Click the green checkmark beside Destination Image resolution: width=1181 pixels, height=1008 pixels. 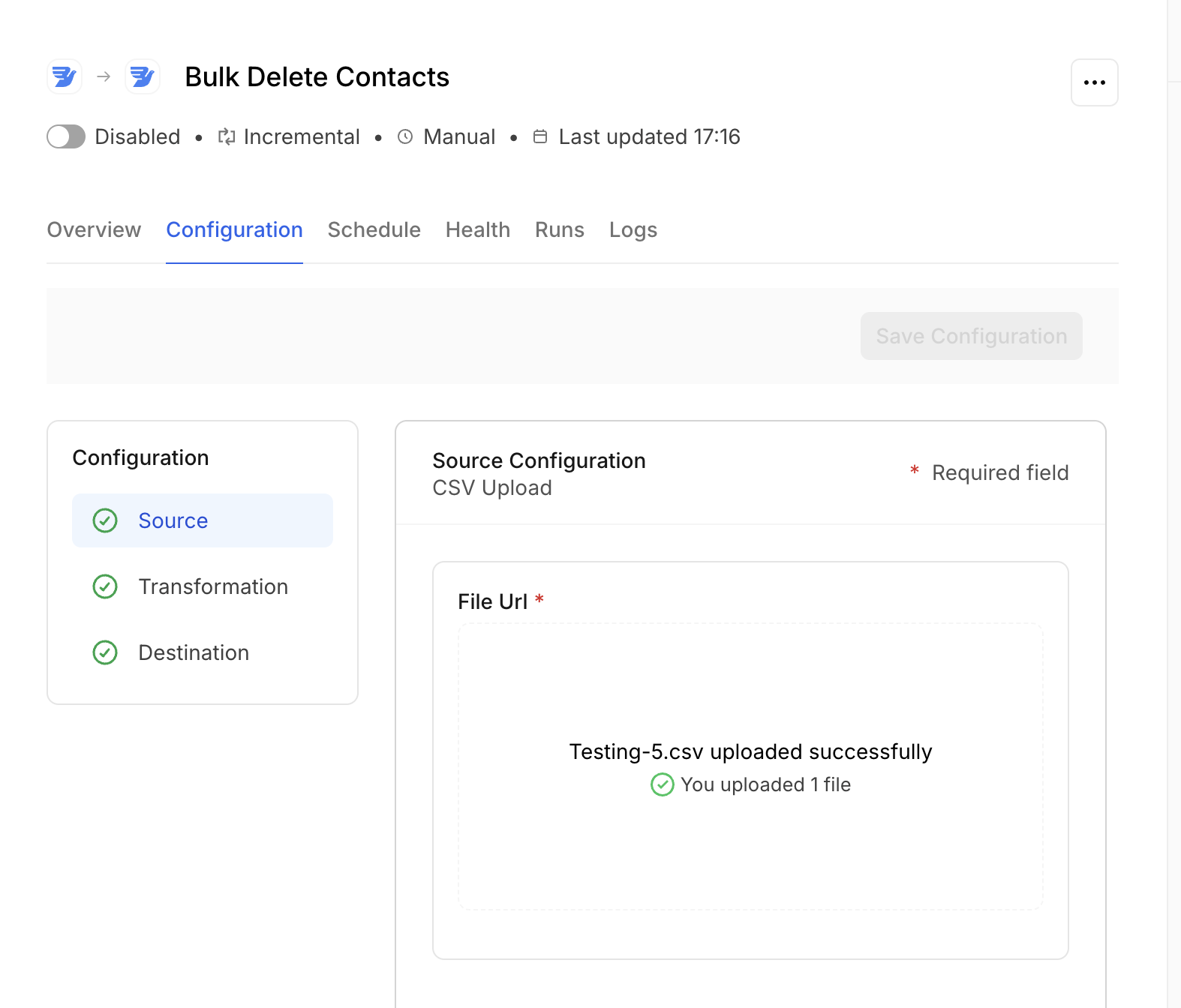(x=105, y=652)
